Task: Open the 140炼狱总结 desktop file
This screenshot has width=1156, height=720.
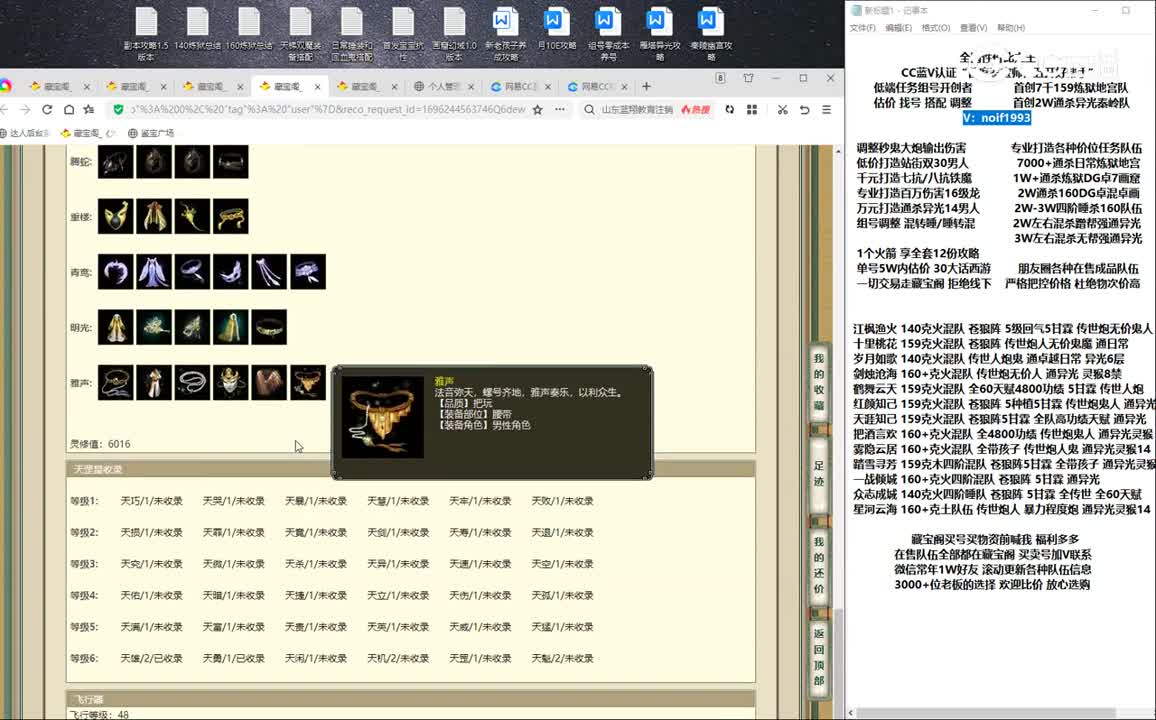Action: 198,29
